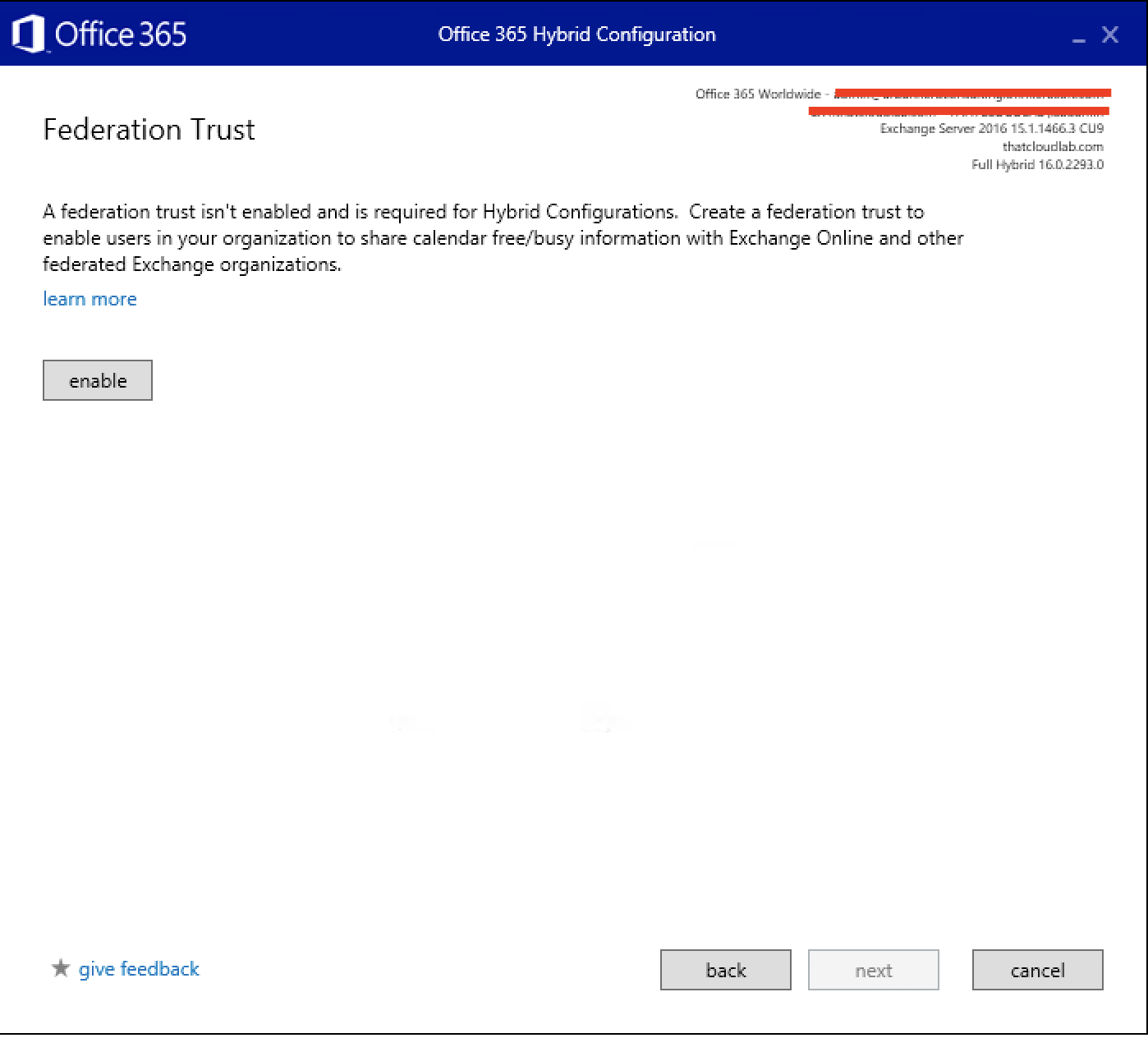Click the Office 365 Worldwide label

click(757, 94)
